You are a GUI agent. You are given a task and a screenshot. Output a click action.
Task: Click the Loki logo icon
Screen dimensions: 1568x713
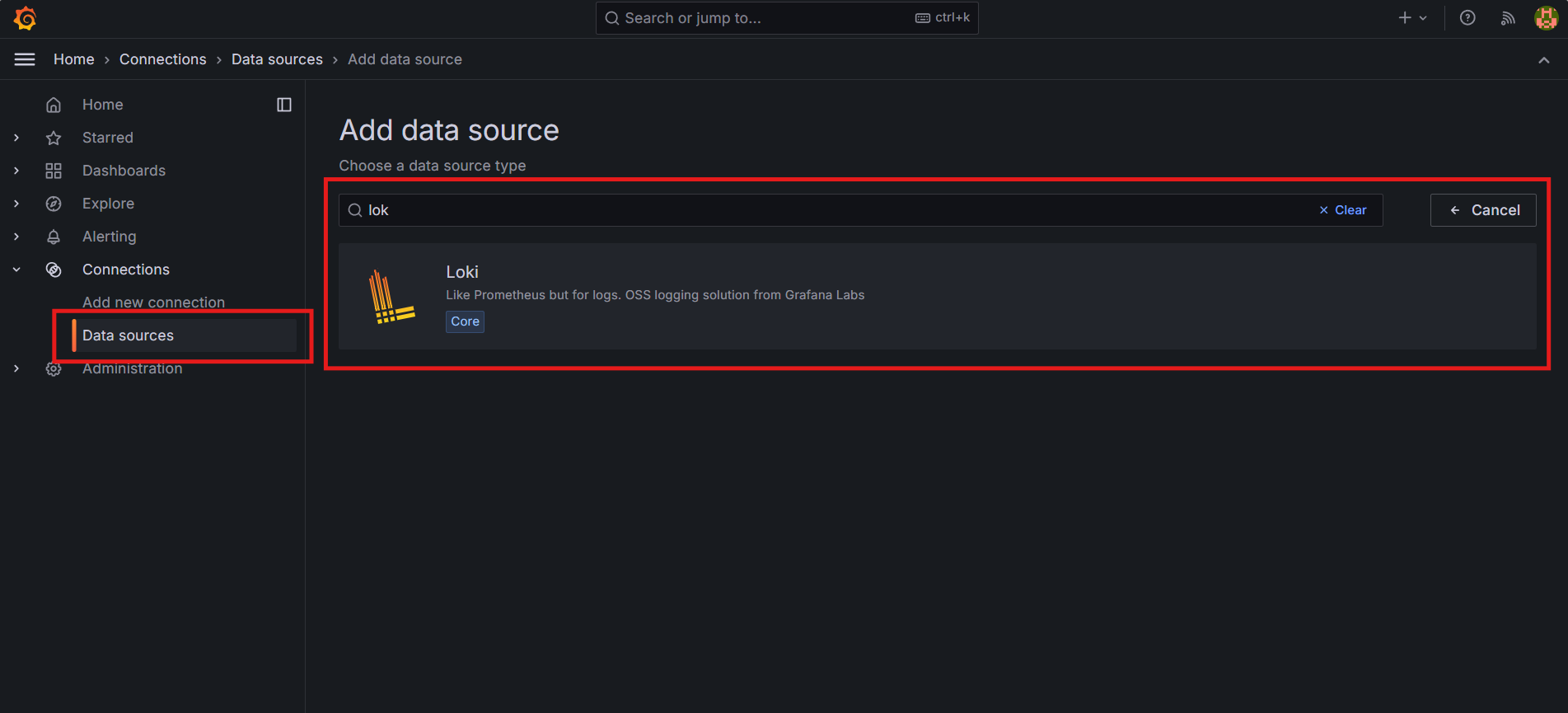click(x=391, y=297)
